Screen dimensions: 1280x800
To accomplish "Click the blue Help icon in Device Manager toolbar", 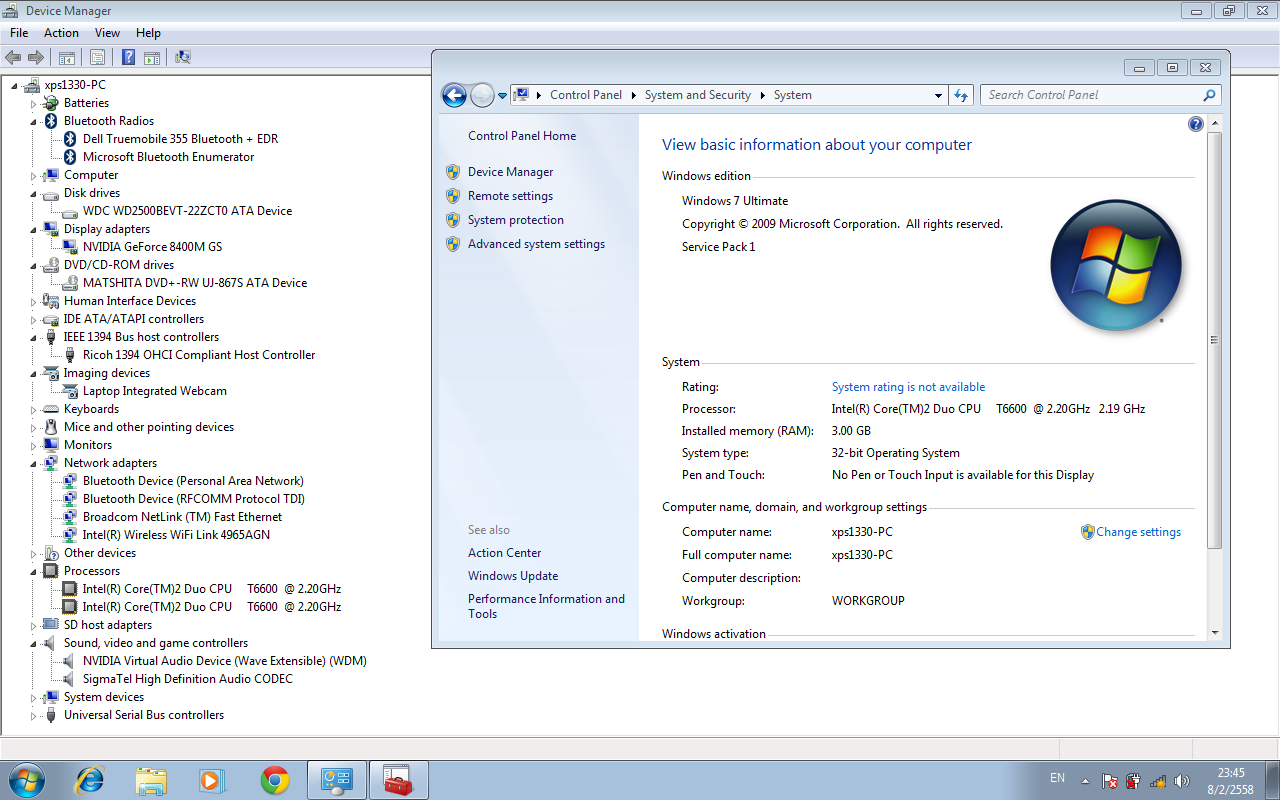I will (129, 57).
